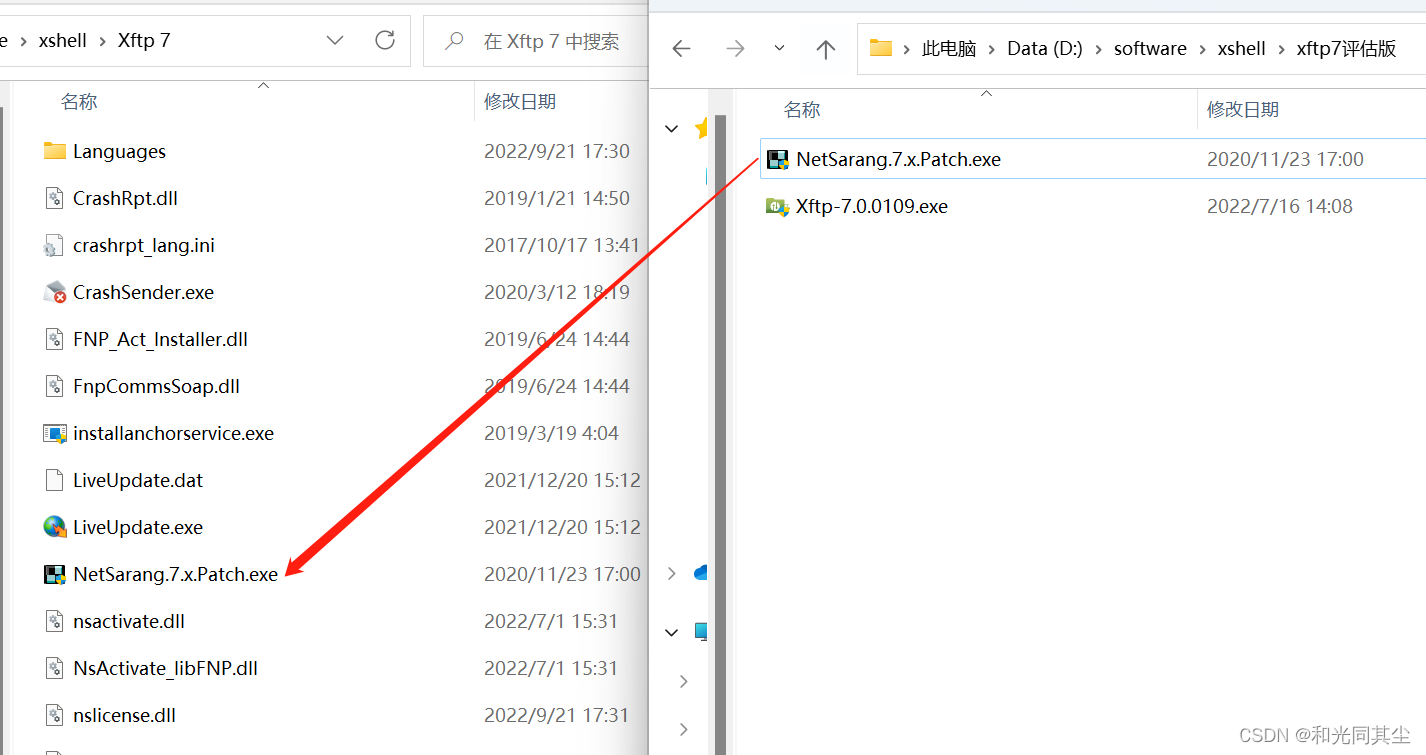The image size is (1426, 755).
Task: Select installanchorservice.exe file name
Action: click(173, 433)
